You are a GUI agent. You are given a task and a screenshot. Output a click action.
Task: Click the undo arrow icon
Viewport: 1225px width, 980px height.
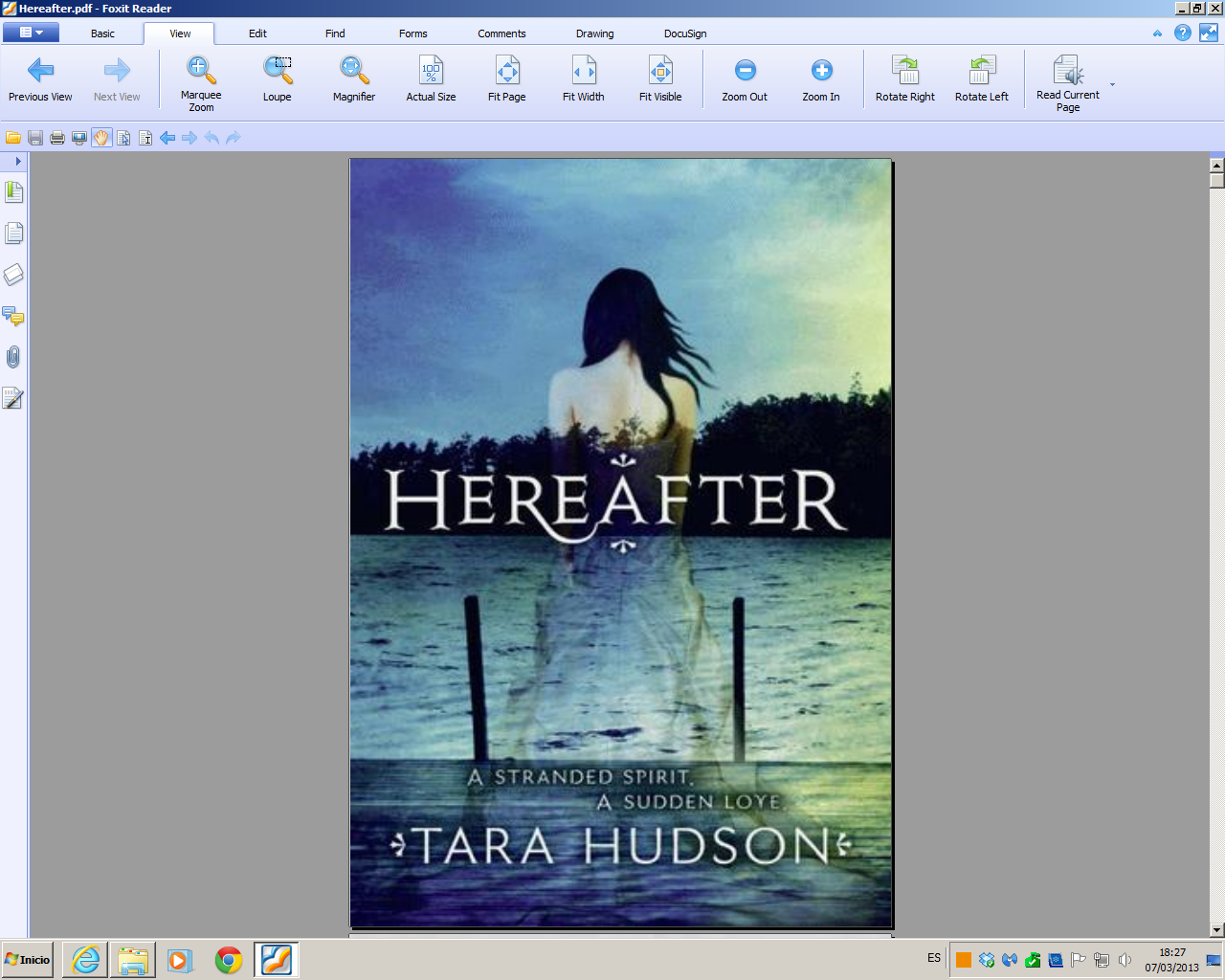[212, 138]
